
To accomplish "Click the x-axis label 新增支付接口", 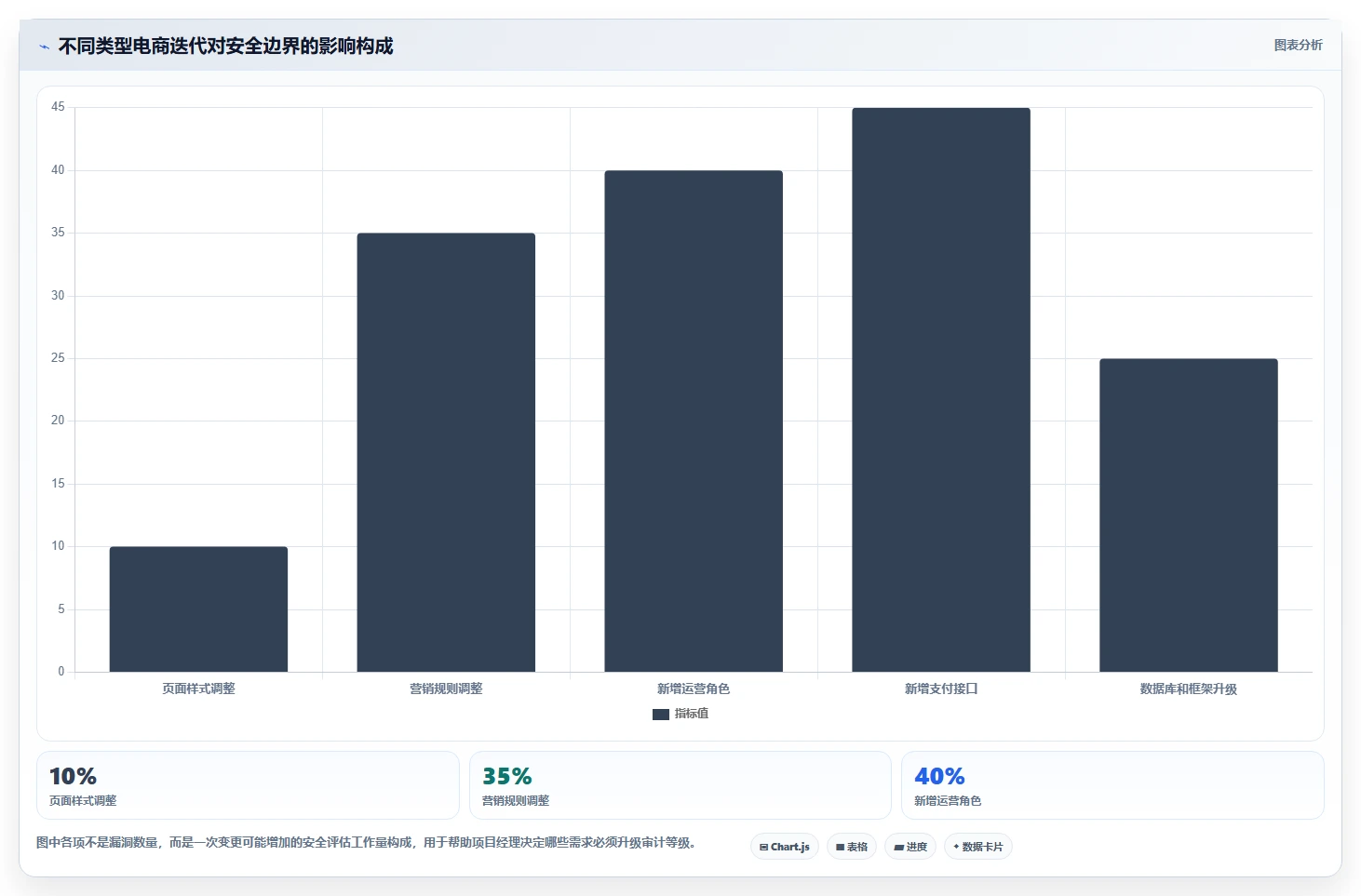I will click(941, 689).
